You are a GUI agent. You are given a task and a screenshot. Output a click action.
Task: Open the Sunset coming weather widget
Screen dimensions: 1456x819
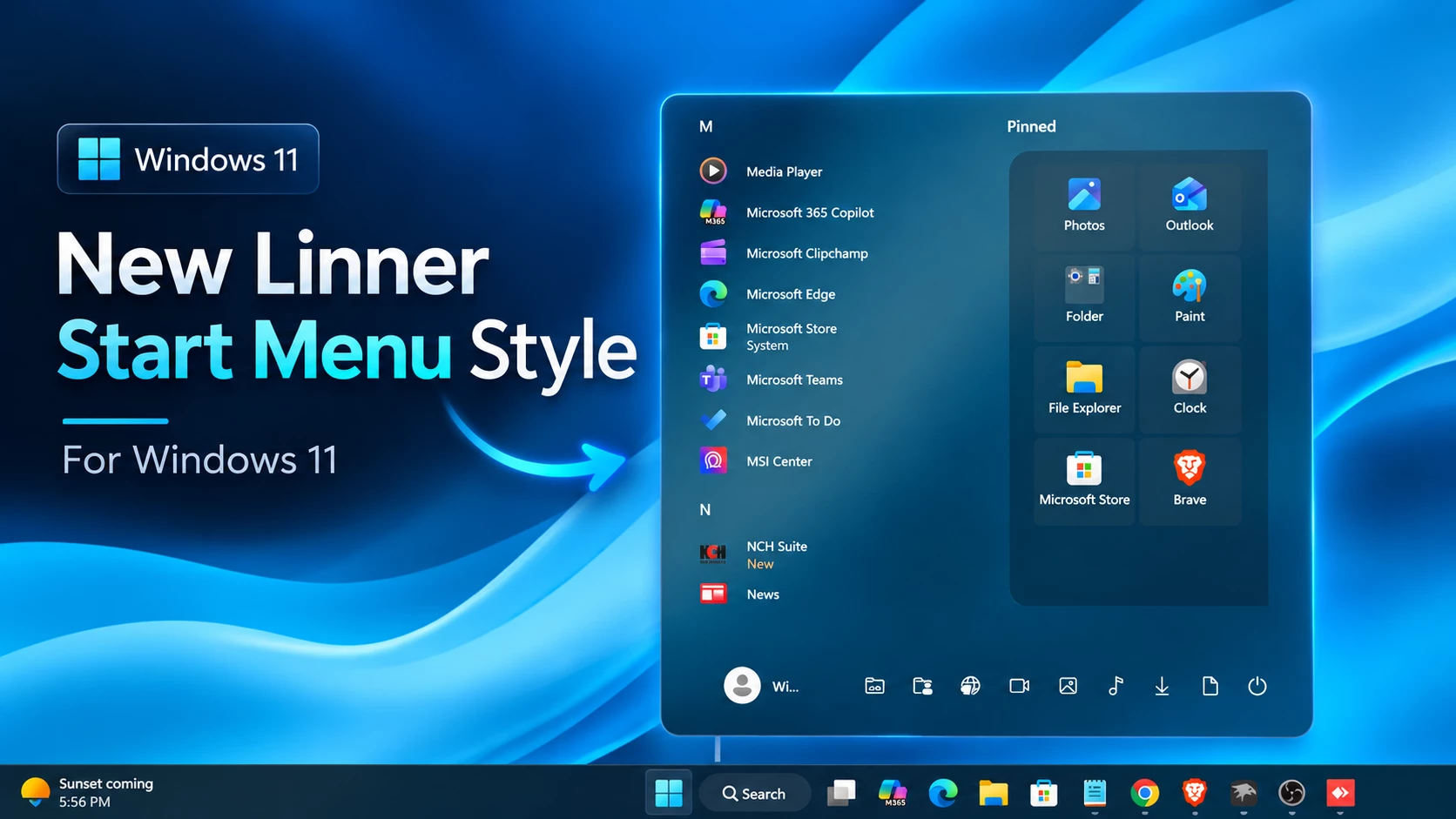pyautogui.click(x=87, y=792)
